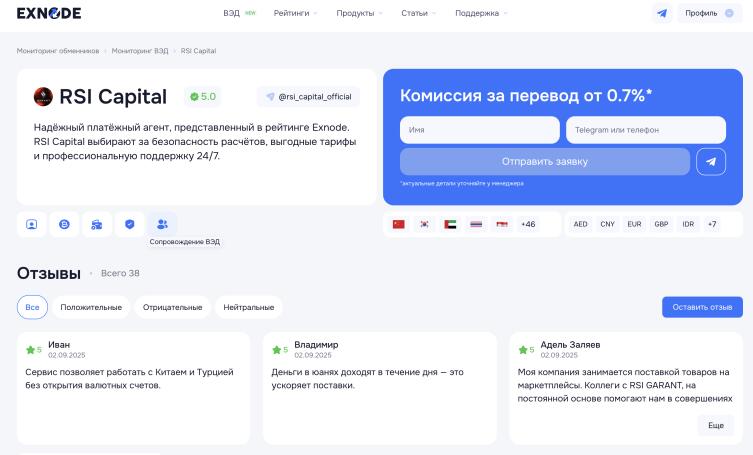Click the profile card icon under description

31,225
